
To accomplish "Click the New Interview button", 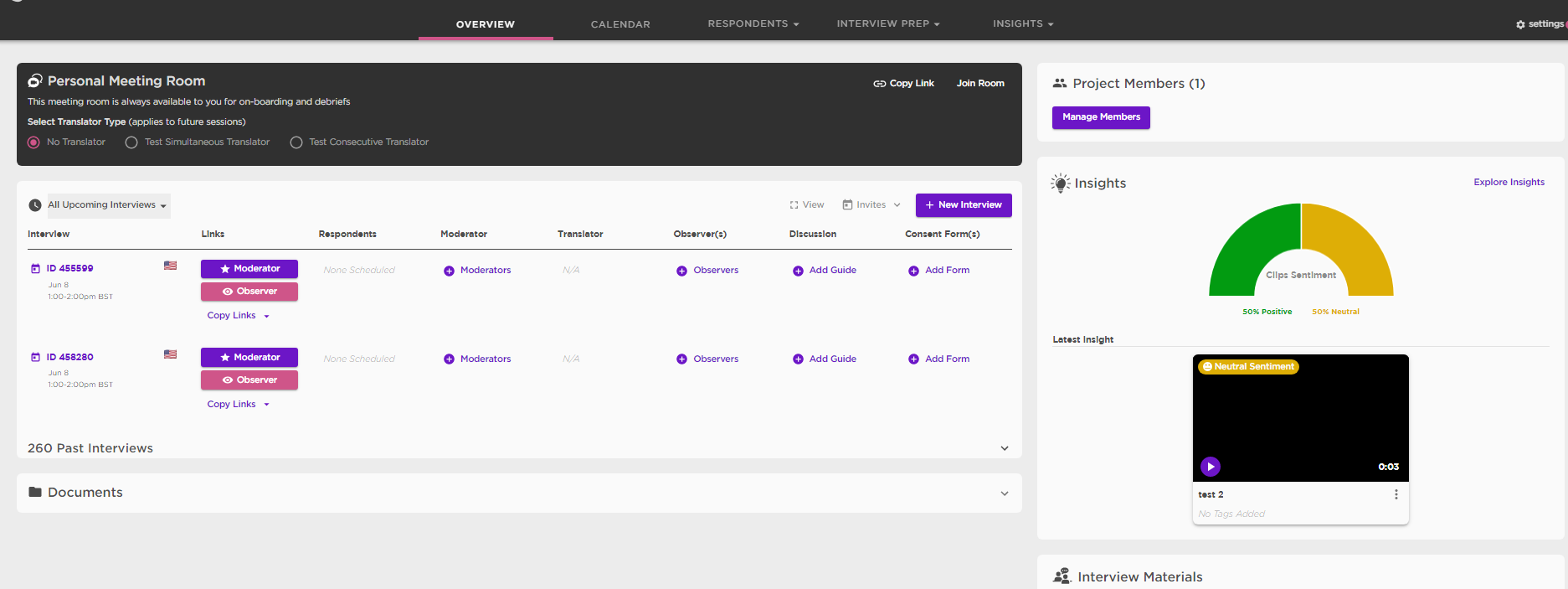I will pos(964,205).
